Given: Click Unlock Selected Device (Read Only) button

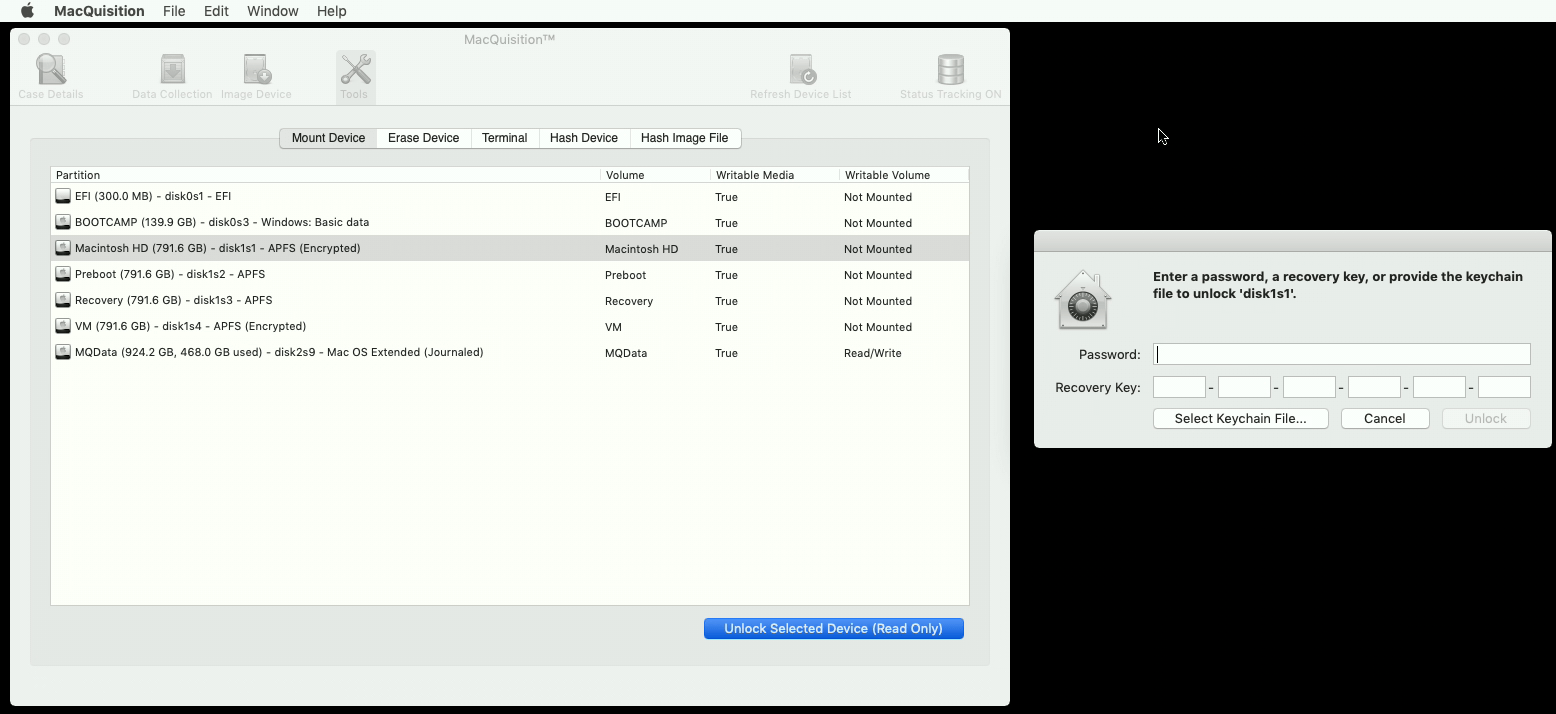Looking at the screenshot, I should coord(834,628).
